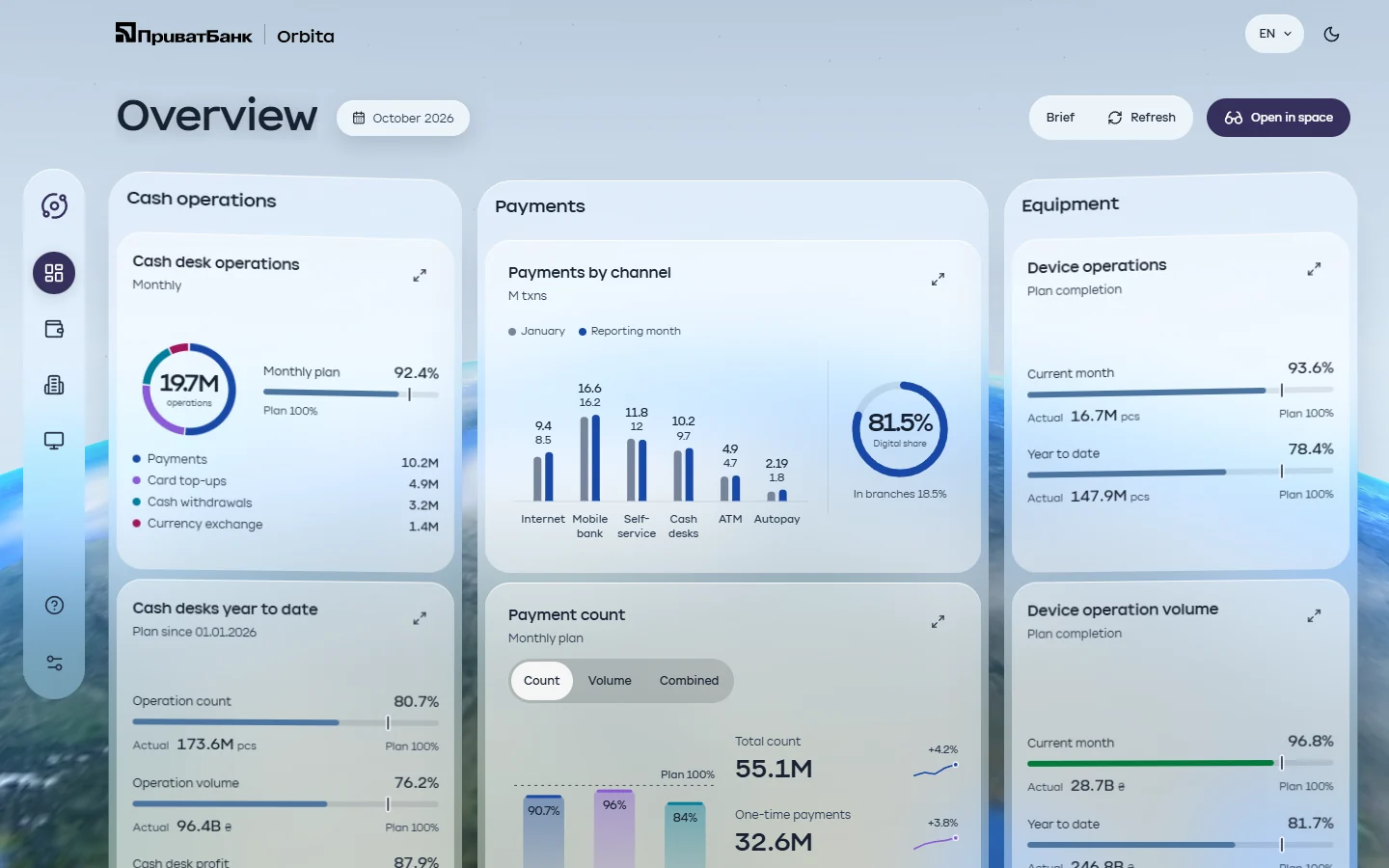
Task: Click the Brief button
Action: pos(1060,118)
